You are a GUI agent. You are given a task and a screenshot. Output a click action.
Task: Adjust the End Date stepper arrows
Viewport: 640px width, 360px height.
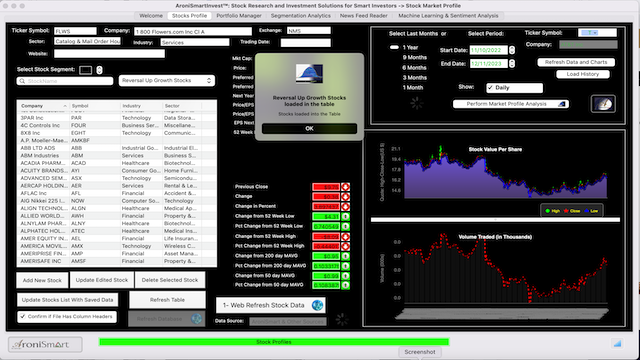pos(512,64)
